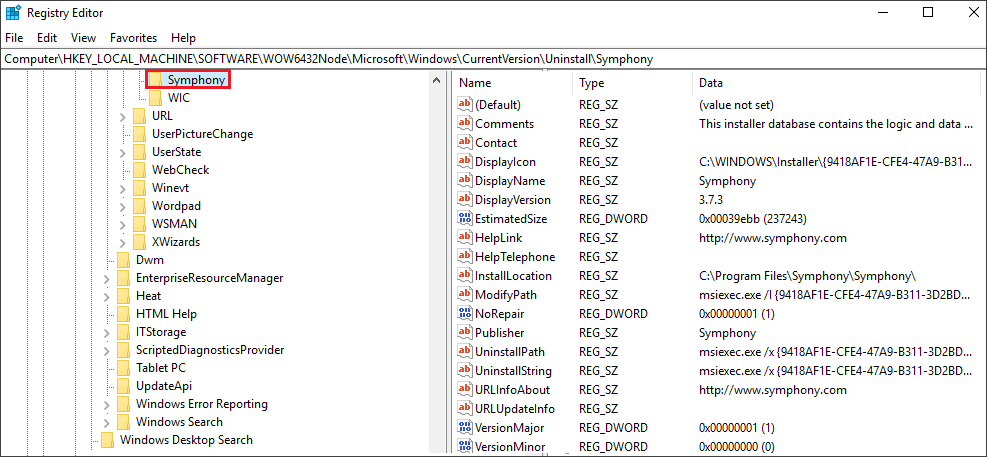Click the (Default) value string icon
This screenshot has height=457, width=987.
click(x=465, y=104)
